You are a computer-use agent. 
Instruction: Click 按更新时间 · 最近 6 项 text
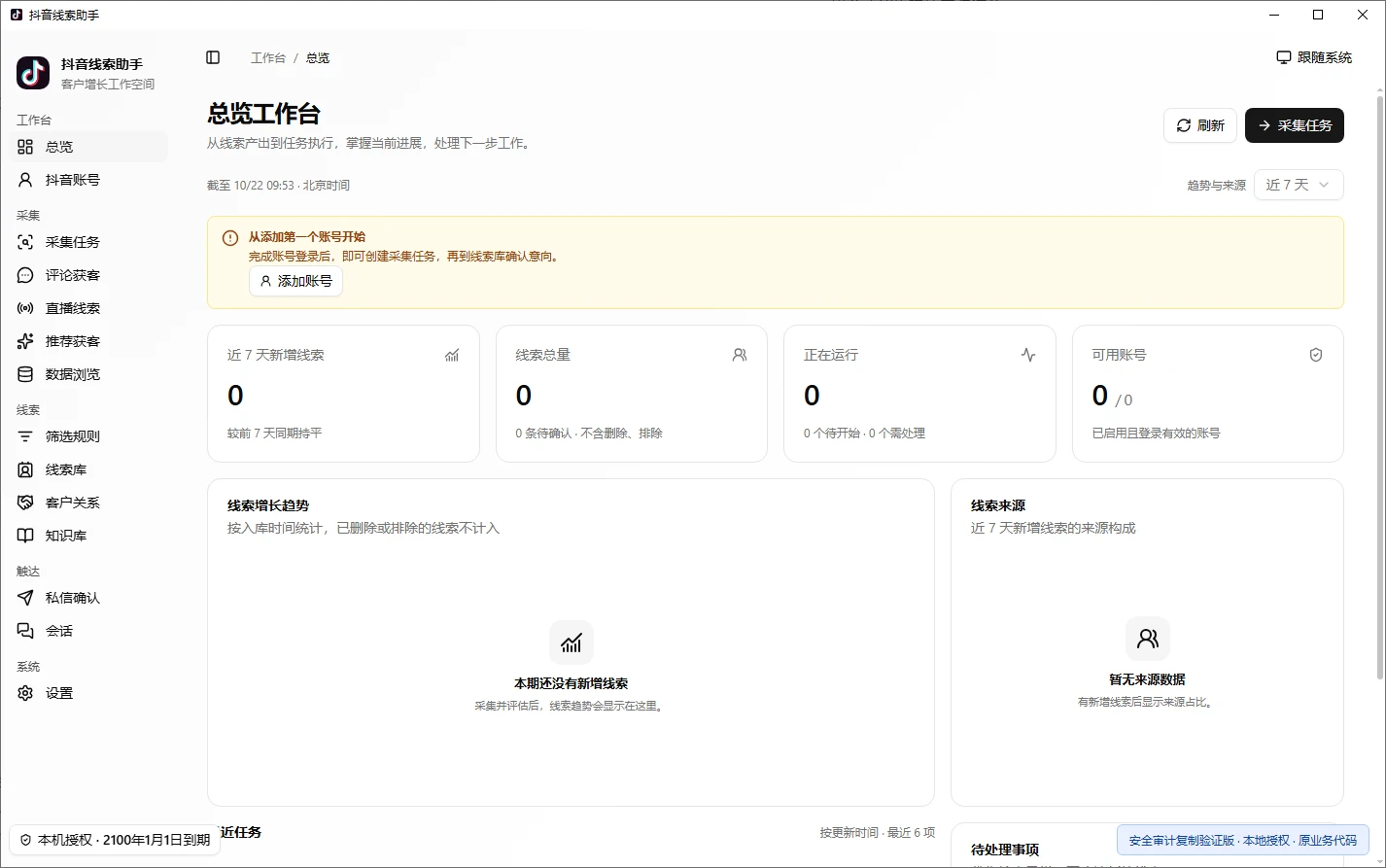point(877,833)
